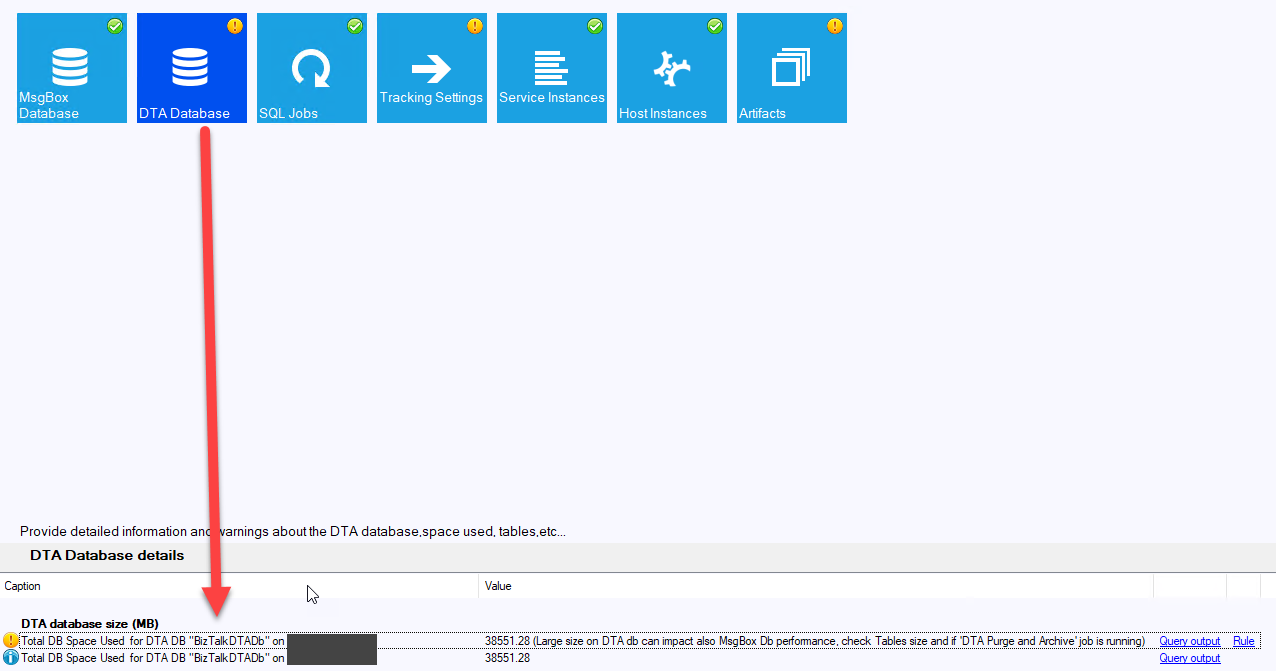Screen dimensions: 1276x671
Task: Click the Rule link
Action: (1243, 641)
